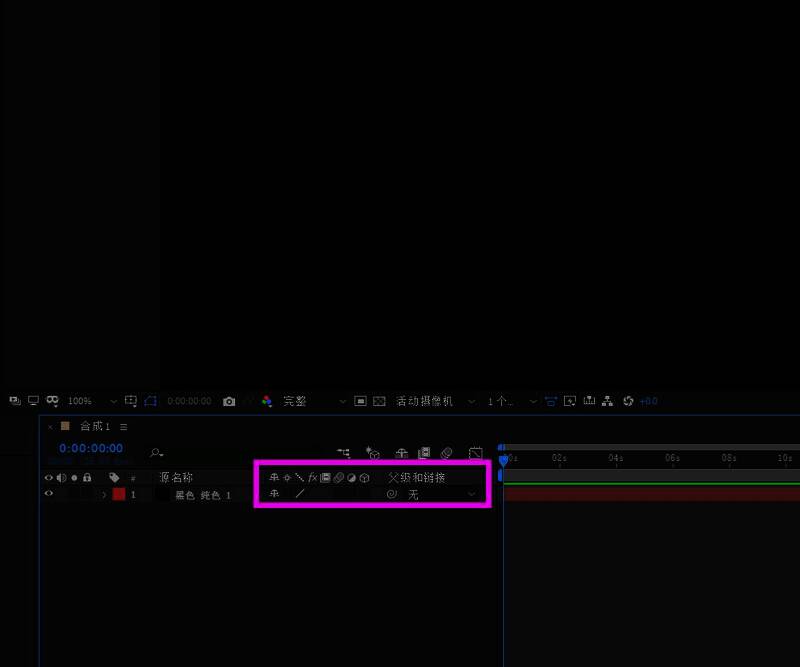Select the 合成1 timeline tab
Viewport: 800px width, 667px height.
pos(94,426)
